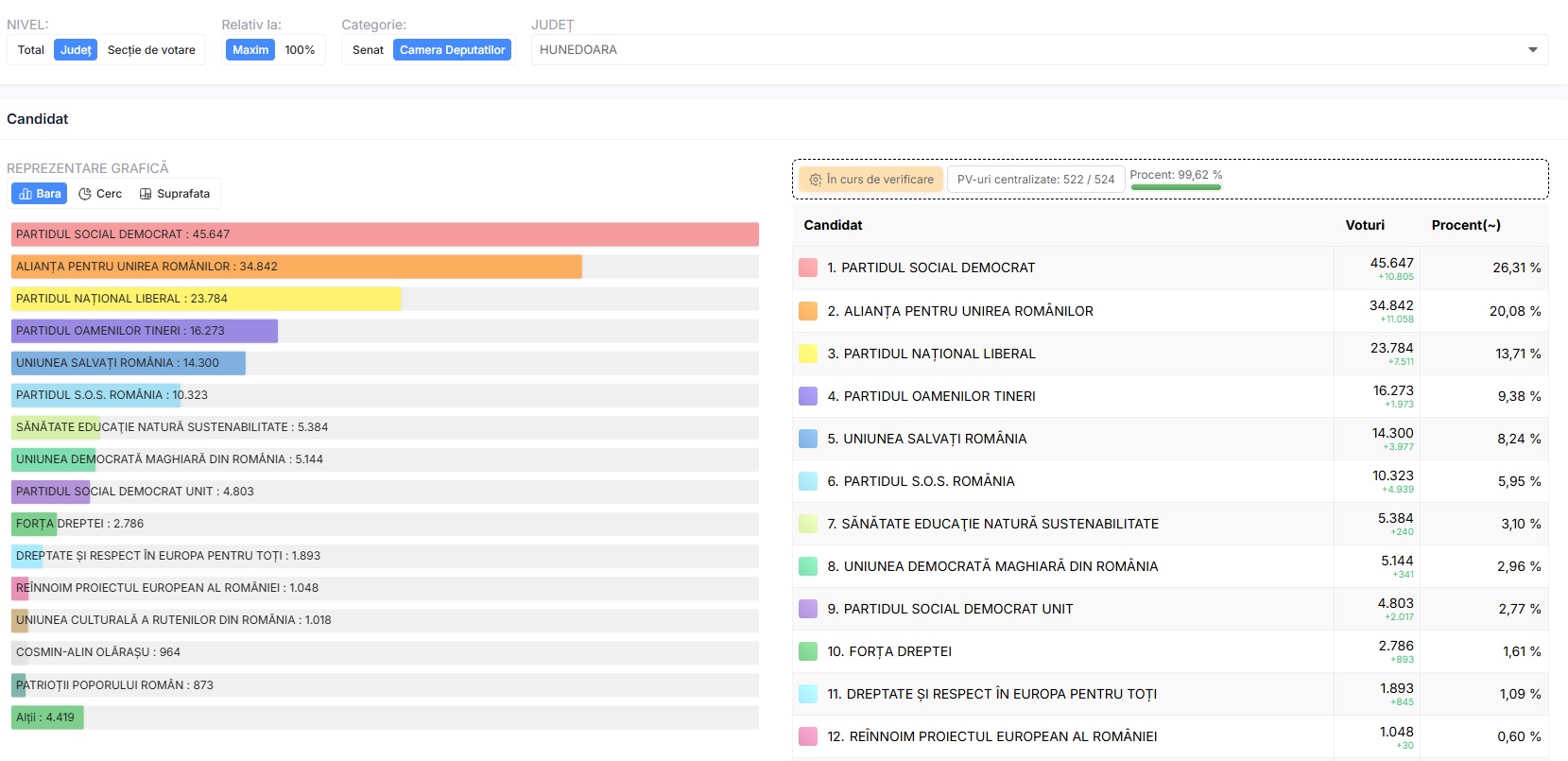Open the Județ dropdown arrow
This screenshot has height=761, width=1568.
[x=1532, y=50]
